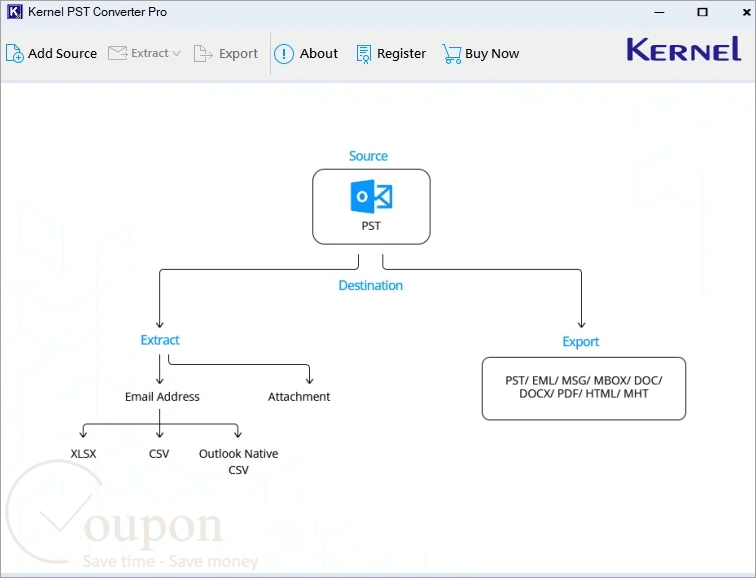Click the Extract envelope icon
This screenshot has height=578, width=756.
point(118,53)
